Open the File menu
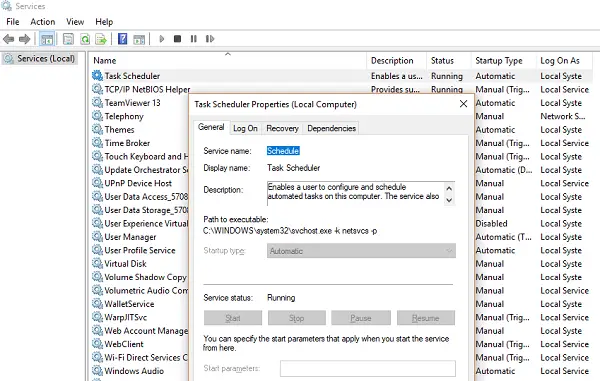This screenshot has width=600, height=381. coord(13,22)
